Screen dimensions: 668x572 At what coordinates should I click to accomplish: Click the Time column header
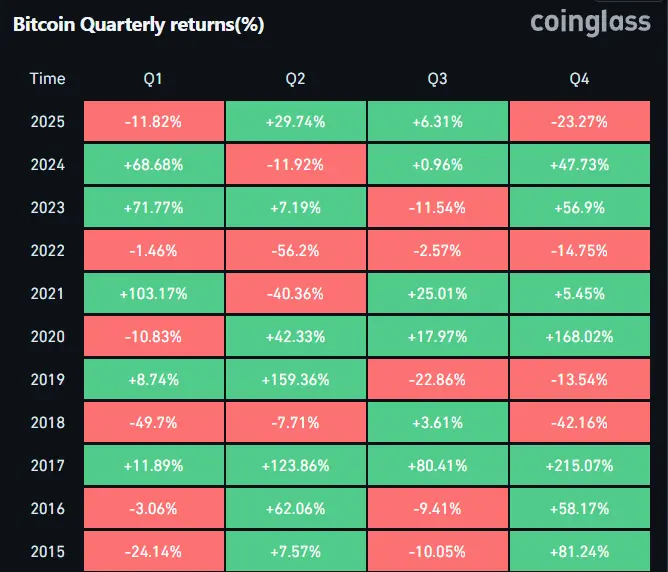tap(47, 78)
